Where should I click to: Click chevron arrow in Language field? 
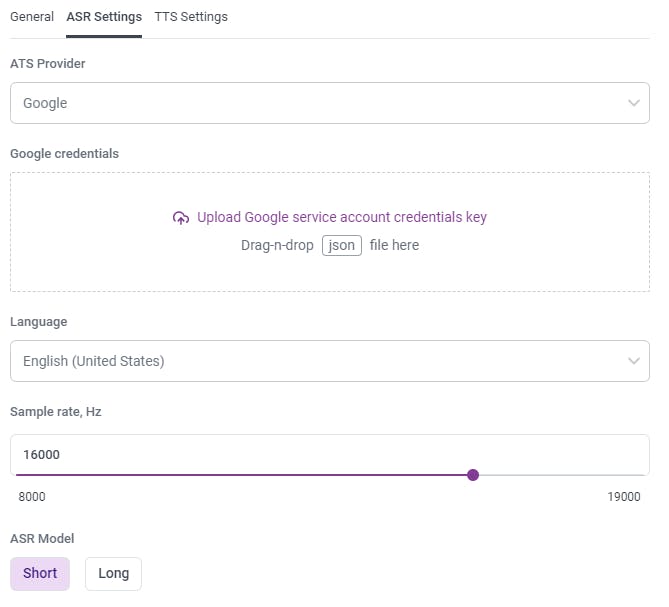tap(633, 361)
